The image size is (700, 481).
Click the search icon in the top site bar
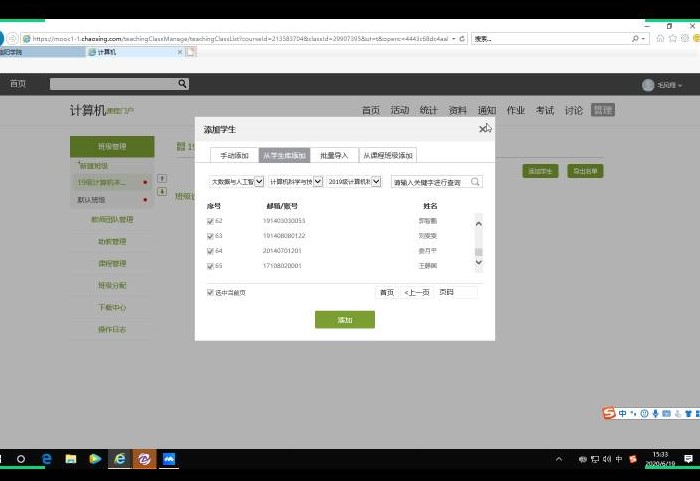182,85
